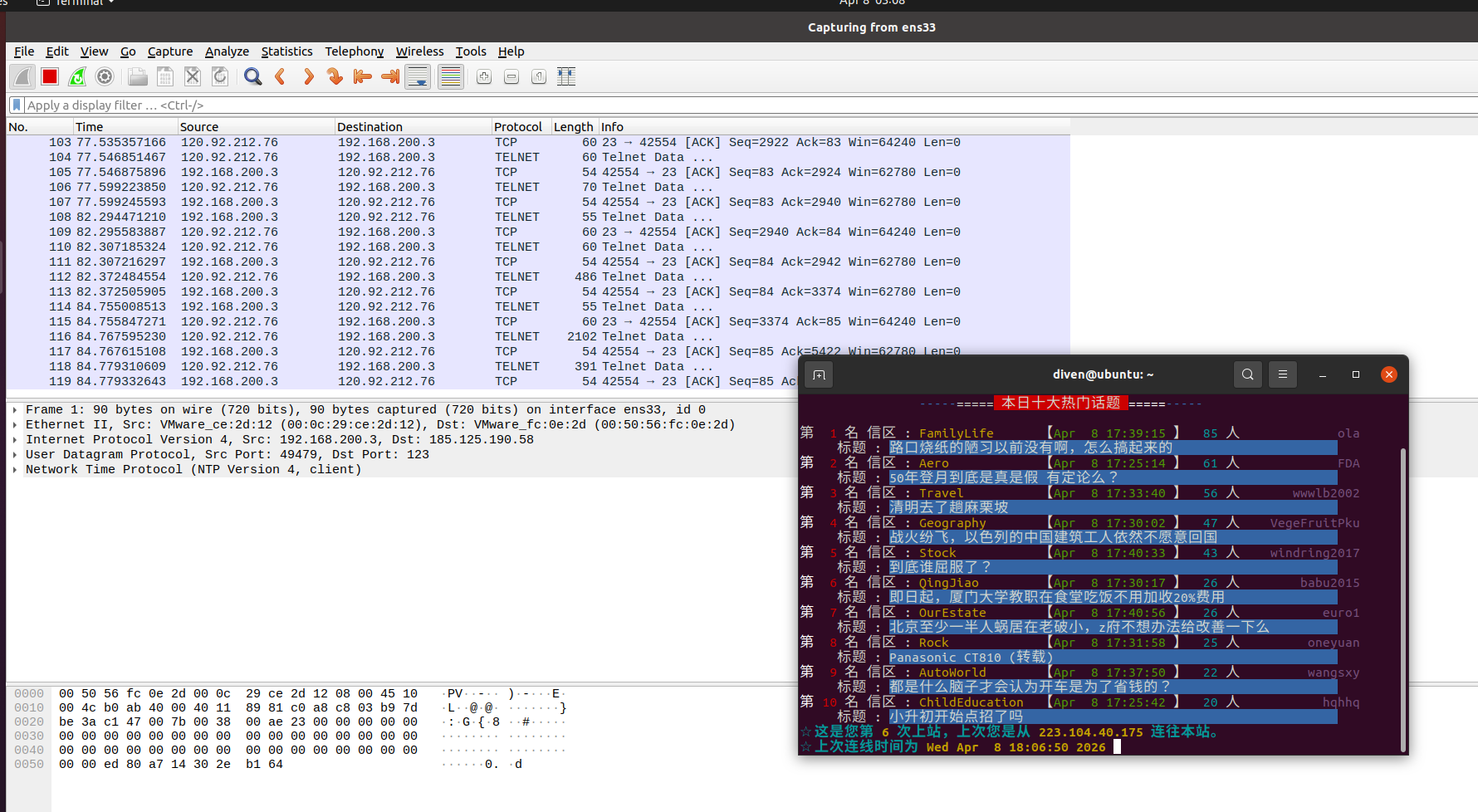The height and width of the screenshot is (812, 1478).
Task: Expand the Network Time Protocol details
Action: (15, 470)
